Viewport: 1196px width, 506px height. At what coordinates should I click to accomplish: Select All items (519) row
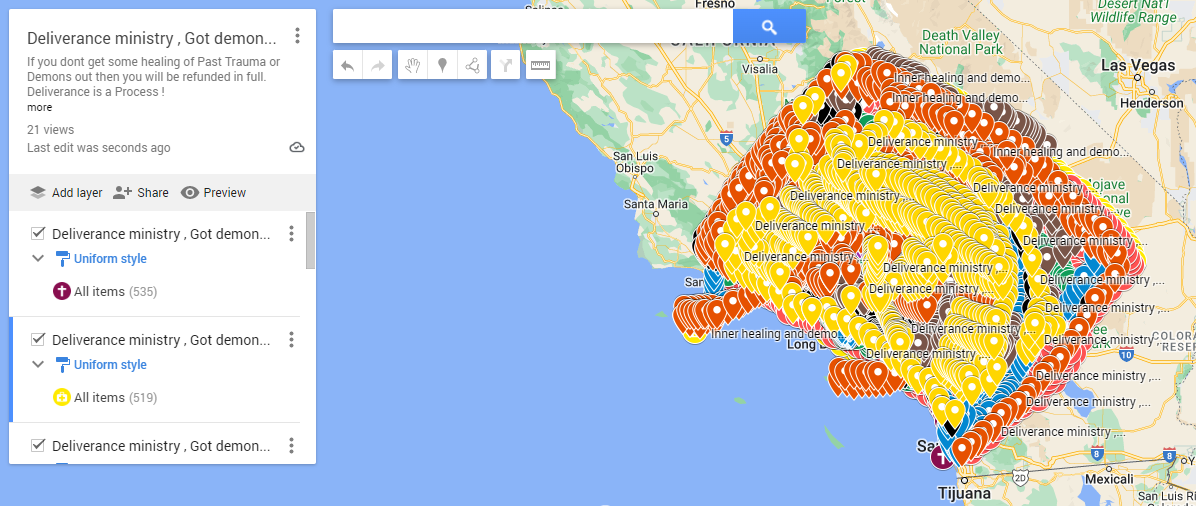pyautogui.click(x=154, y=398)
